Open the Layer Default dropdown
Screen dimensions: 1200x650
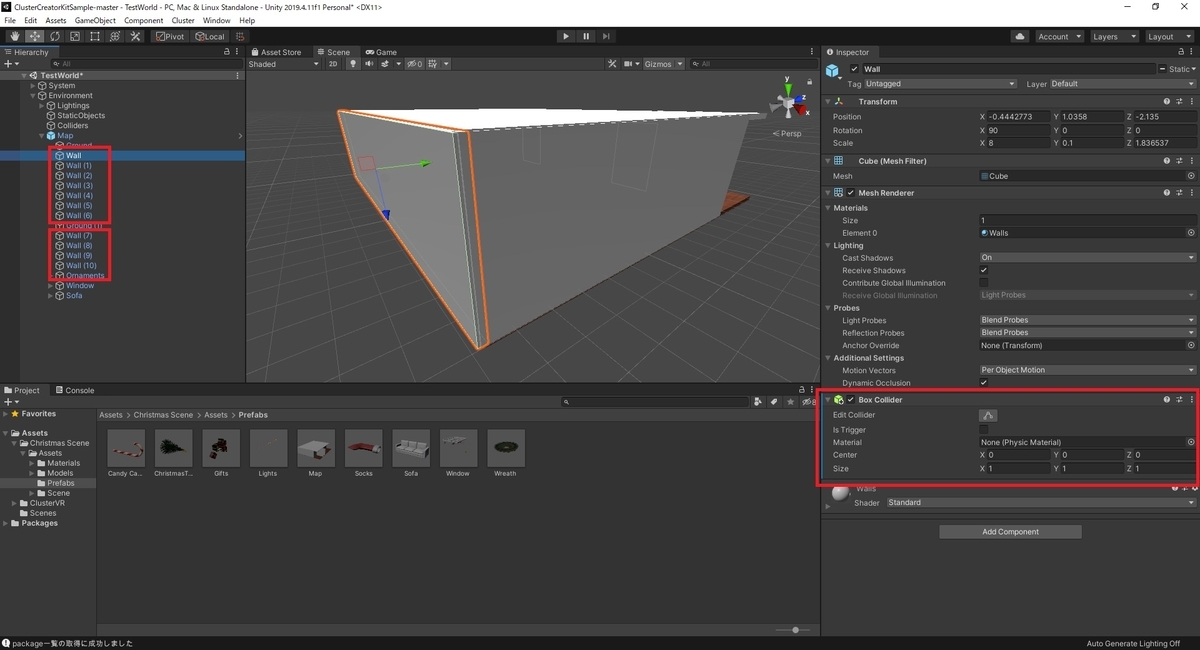(x=1122, y=84)
